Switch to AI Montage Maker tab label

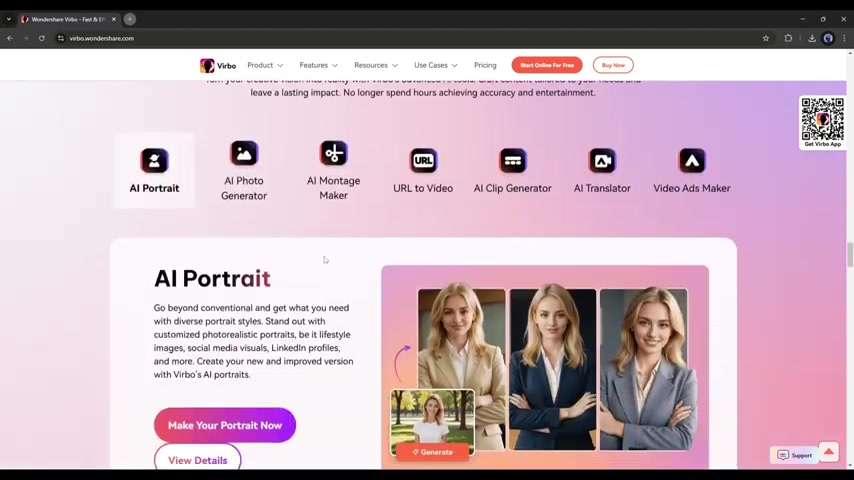point(333,188)
